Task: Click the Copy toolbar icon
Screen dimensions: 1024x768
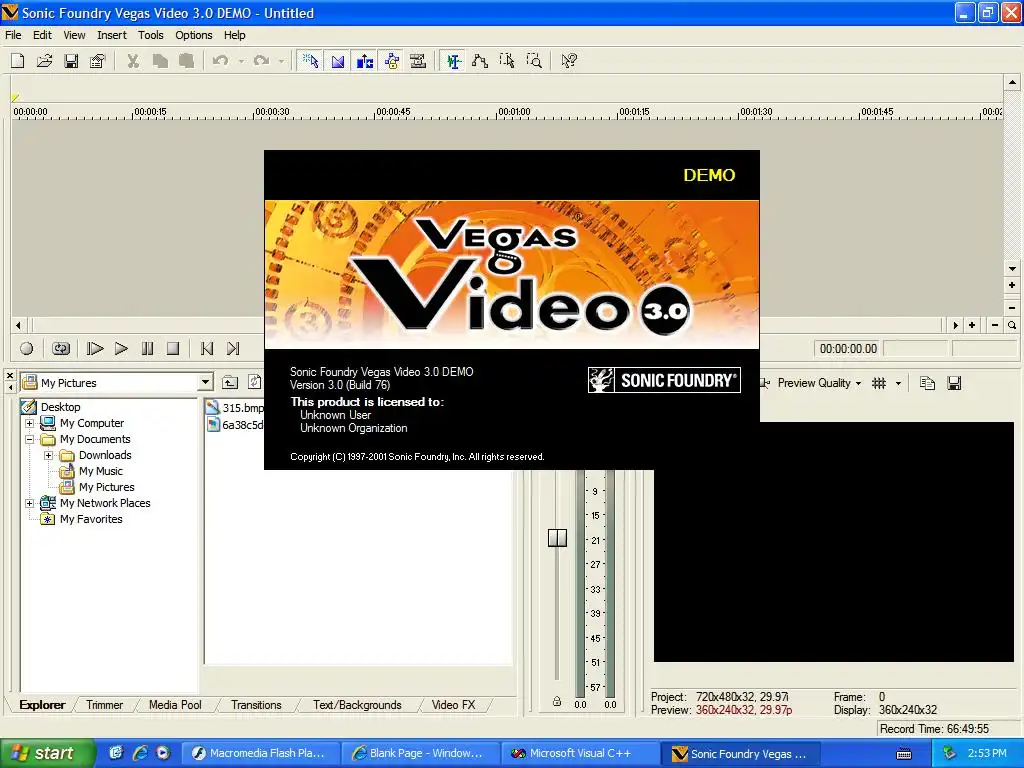Action: [x=160, y=61]
